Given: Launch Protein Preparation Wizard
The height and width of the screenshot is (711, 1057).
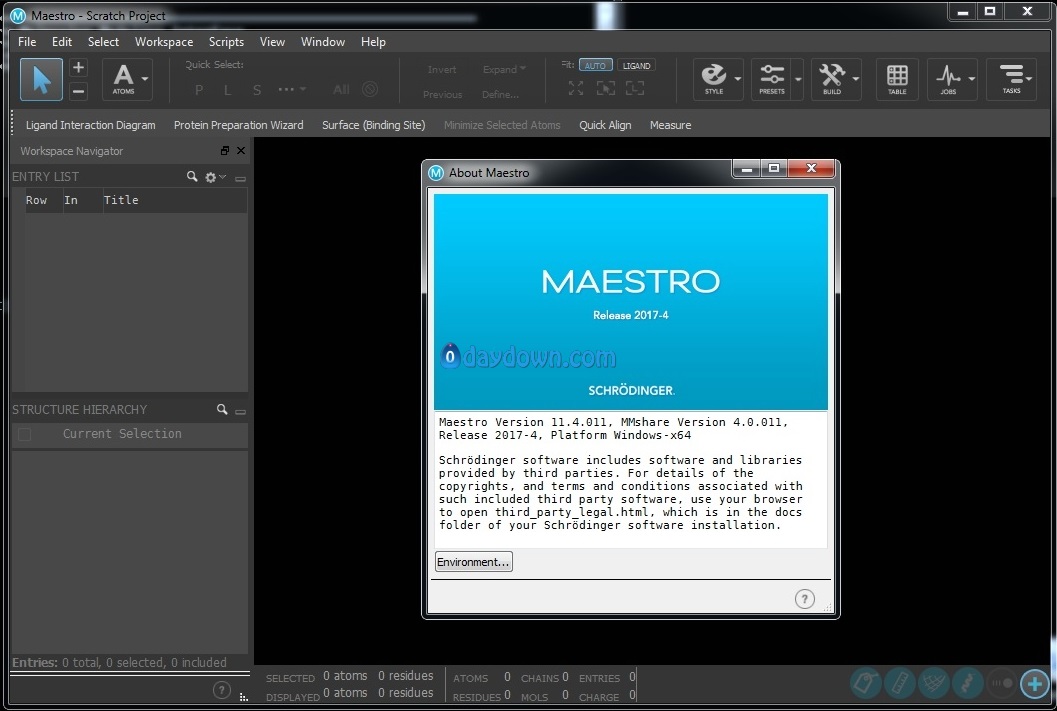Looking at the screenshot, I should 239,125.
